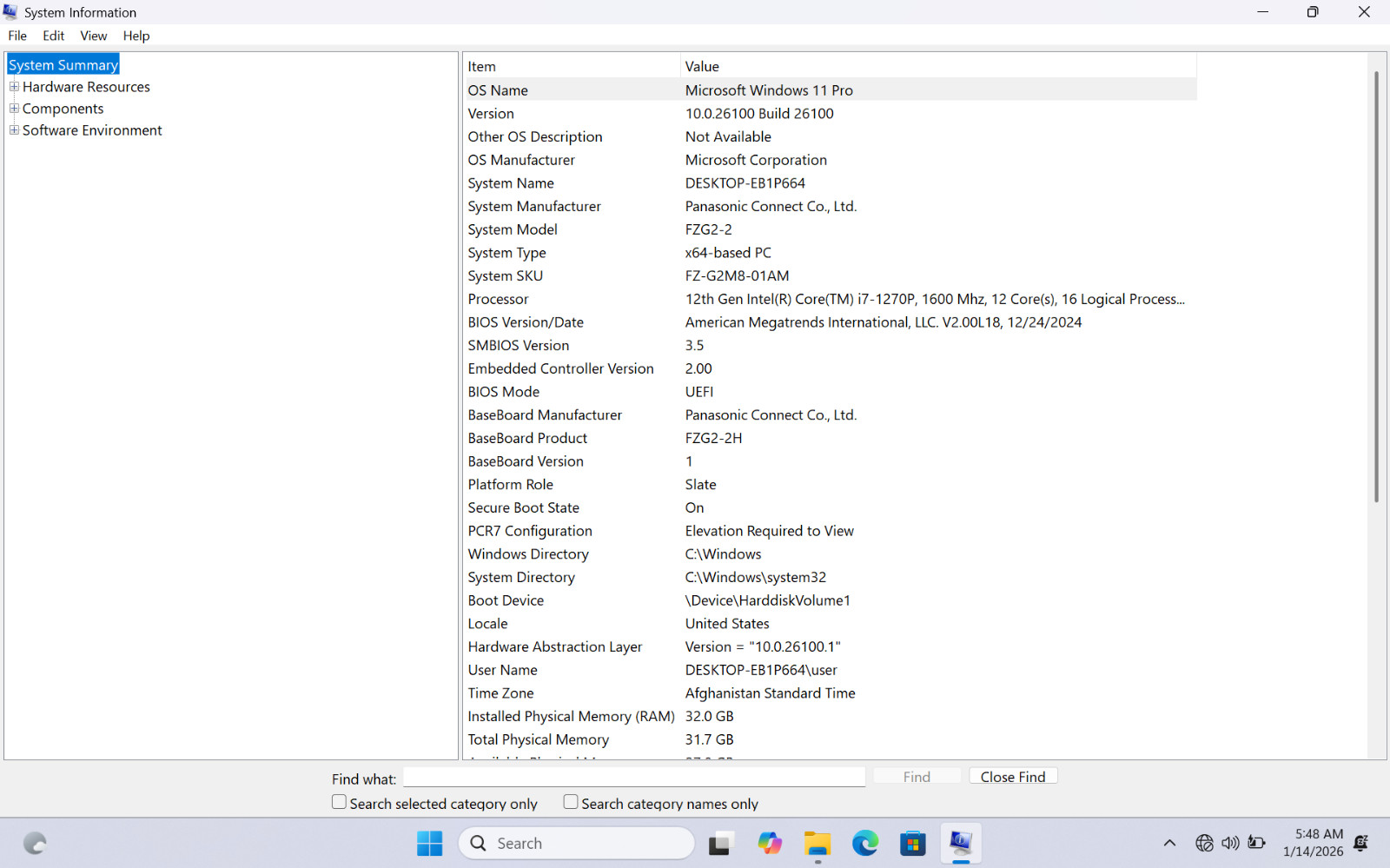This screenshot has height=868, width=1390.
Task: Select the BIOS Version/Date row
Action: [831, 322]
